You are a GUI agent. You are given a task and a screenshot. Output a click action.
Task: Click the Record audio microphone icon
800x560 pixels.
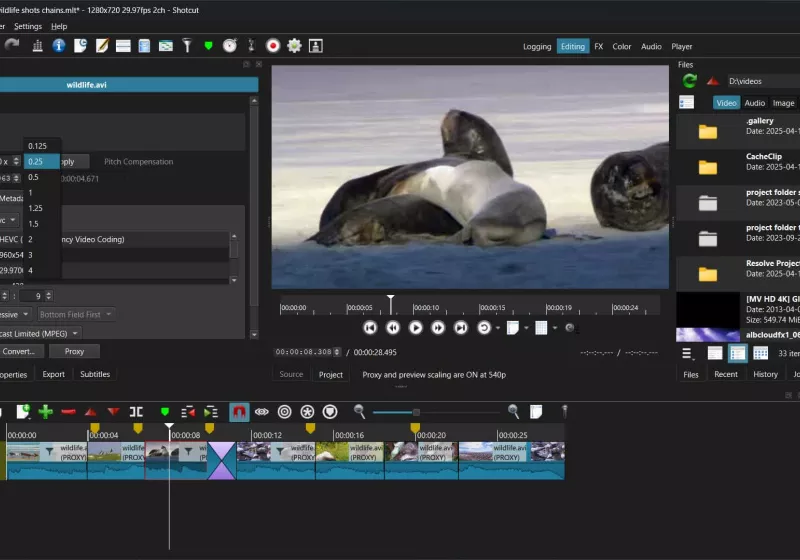[x=564, y=412]
